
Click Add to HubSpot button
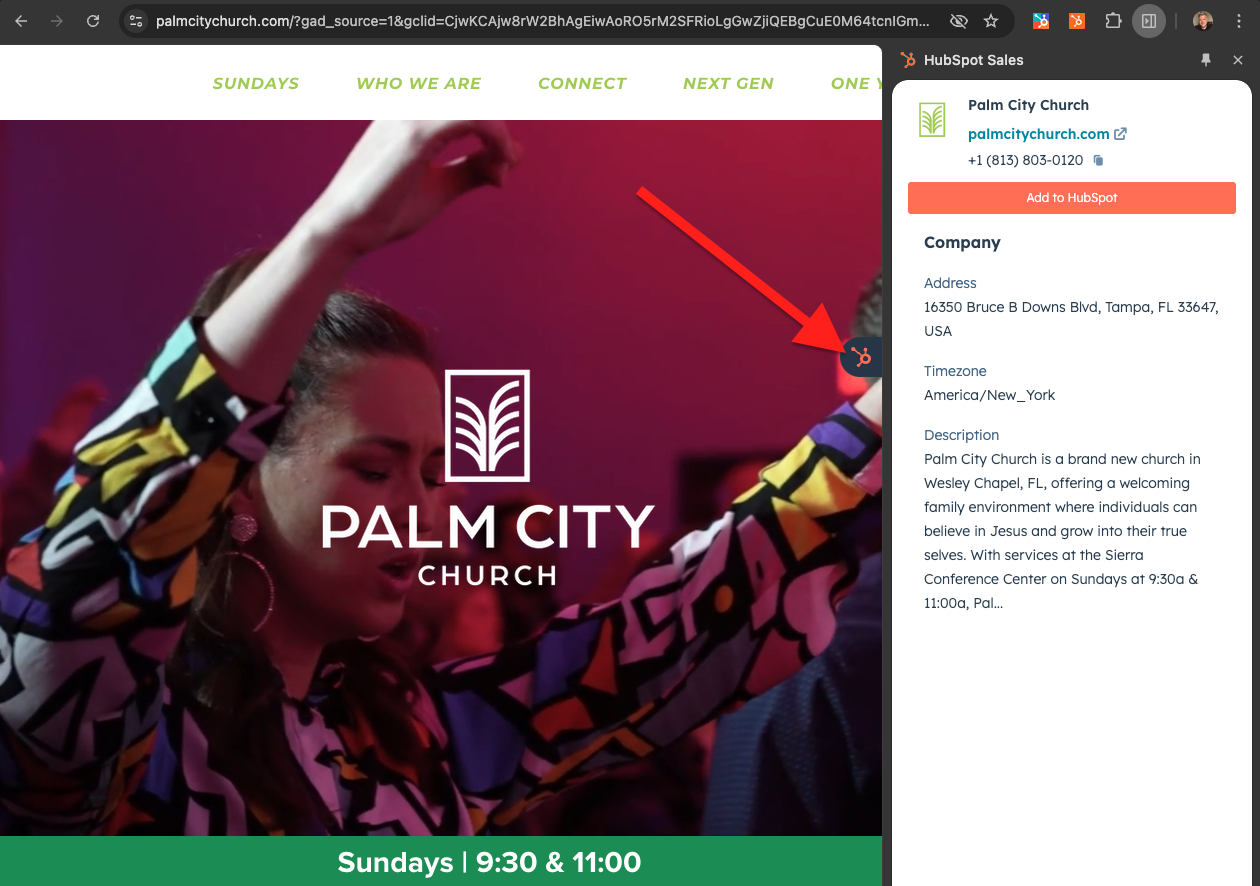1072,198
